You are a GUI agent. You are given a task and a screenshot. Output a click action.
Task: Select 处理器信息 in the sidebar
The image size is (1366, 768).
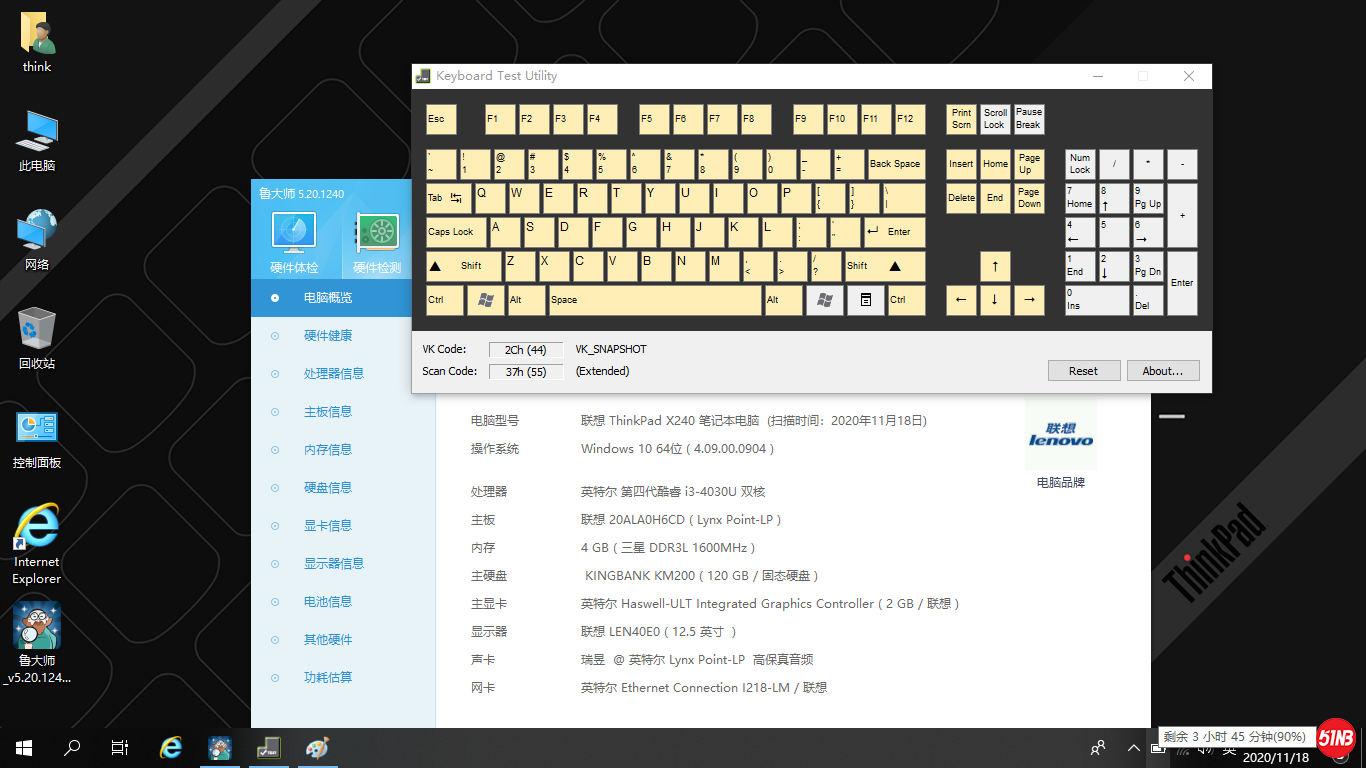(333, 374)
